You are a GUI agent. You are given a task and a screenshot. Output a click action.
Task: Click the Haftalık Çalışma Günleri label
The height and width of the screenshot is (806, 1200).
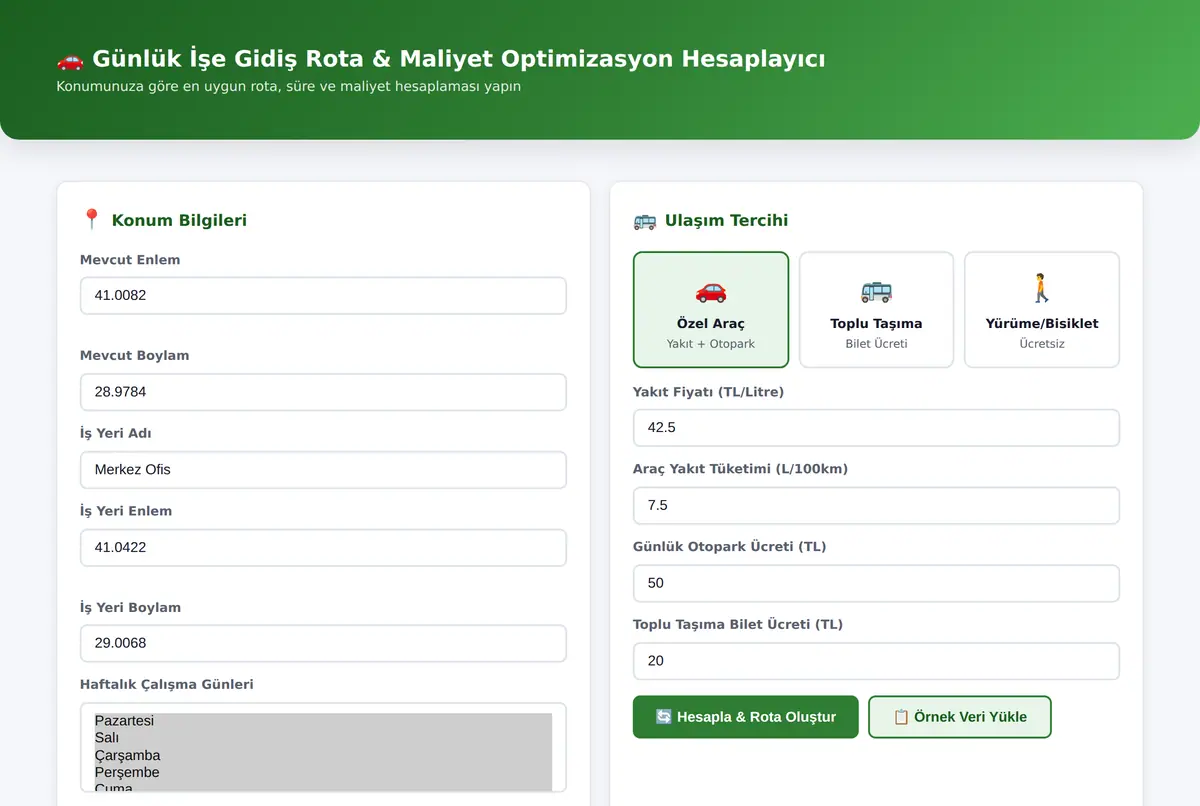167,685
